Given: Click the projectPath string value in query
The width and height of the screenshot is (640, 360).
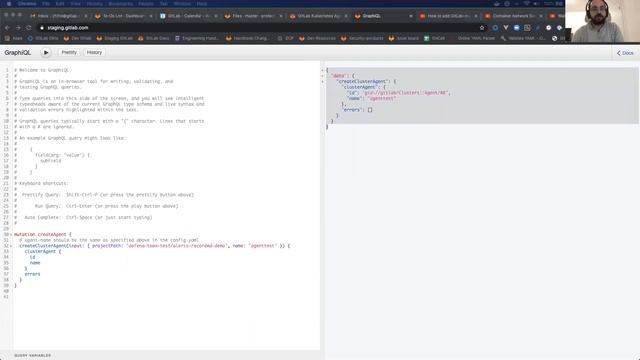Looking at the screenshot, I should tap(176, 246).
